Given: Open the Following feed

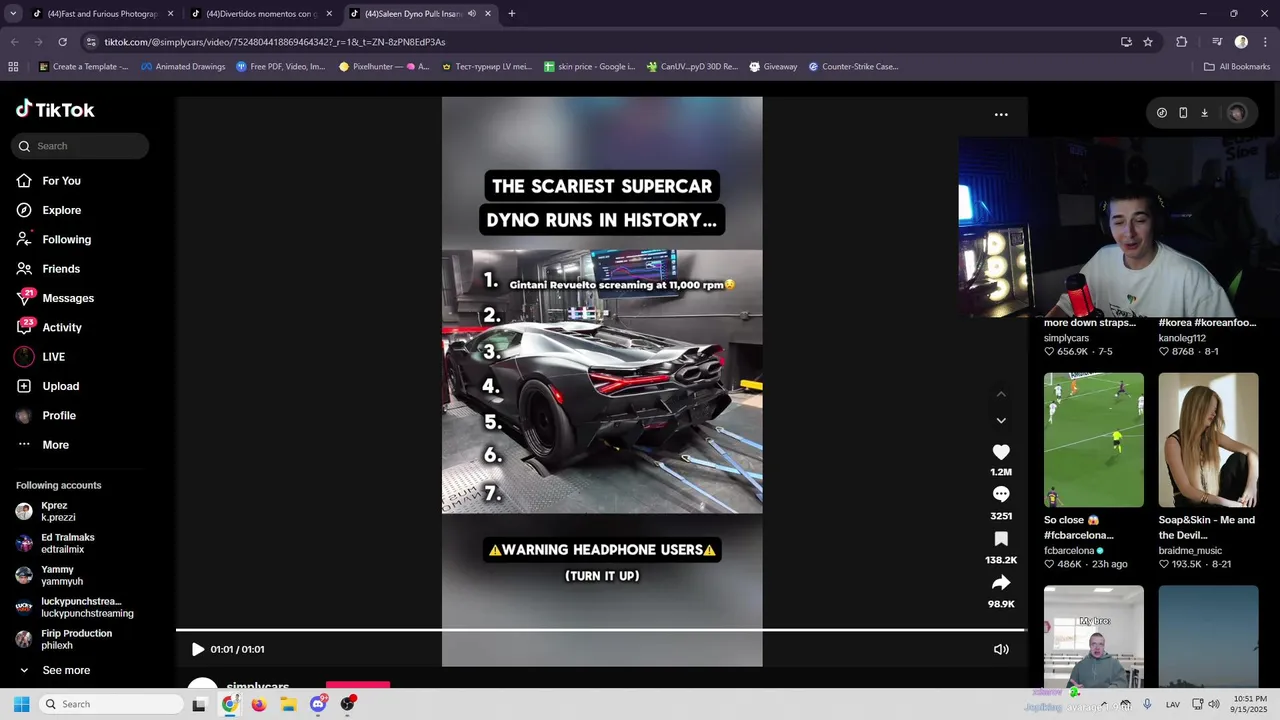Looking at the screenshot, I should pyautogui.click(x=54, y=239).
